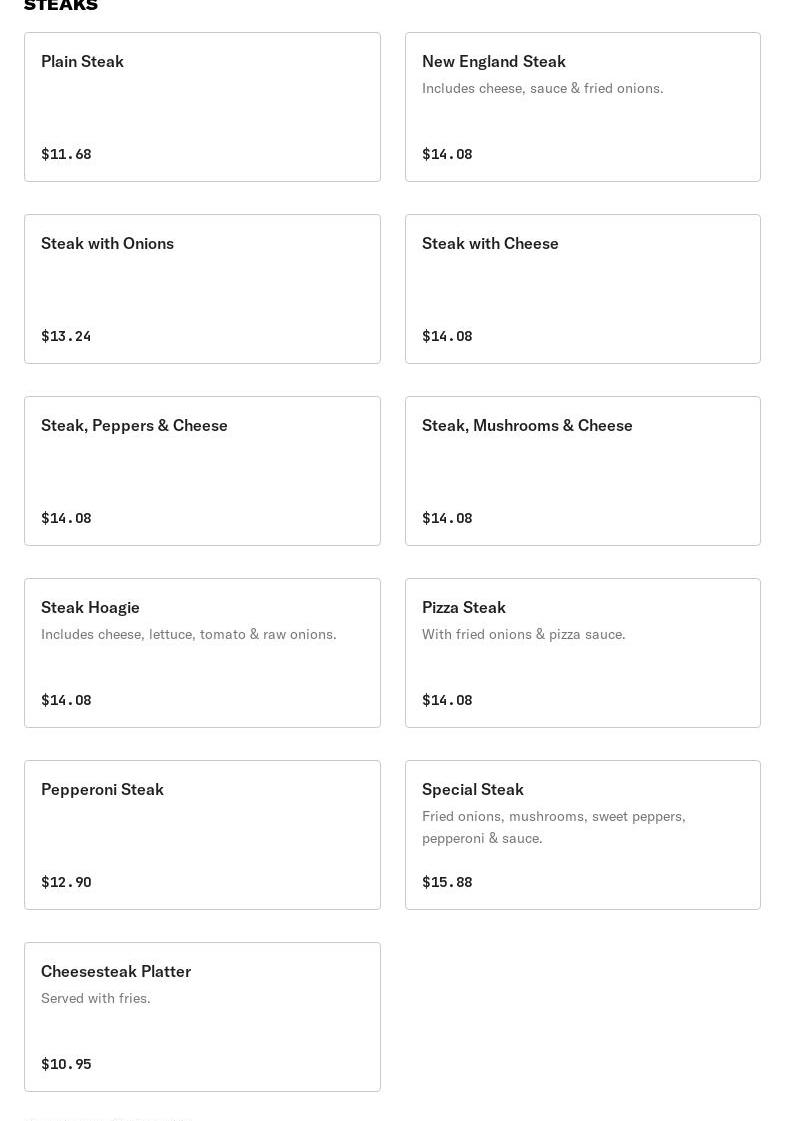Image resolution: width=785 pixels, height=1121 pixels.
Task: Click the Steak Hoagie ingredients description
Action: pos(189,634)
